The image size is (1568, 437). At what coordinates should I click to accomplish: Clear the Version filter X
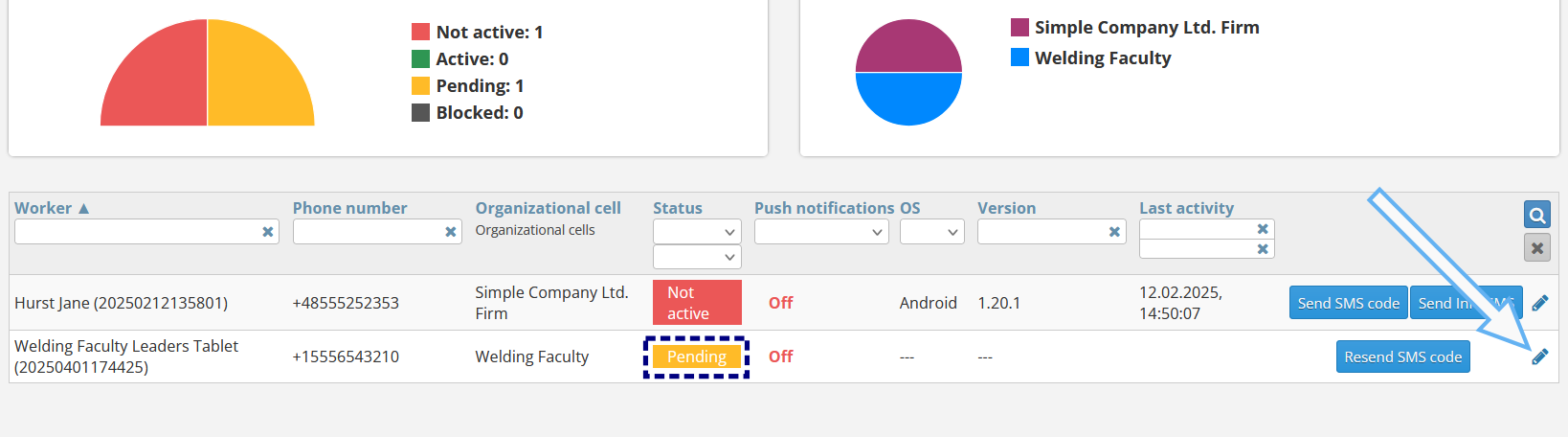[x=1114, y=232]
